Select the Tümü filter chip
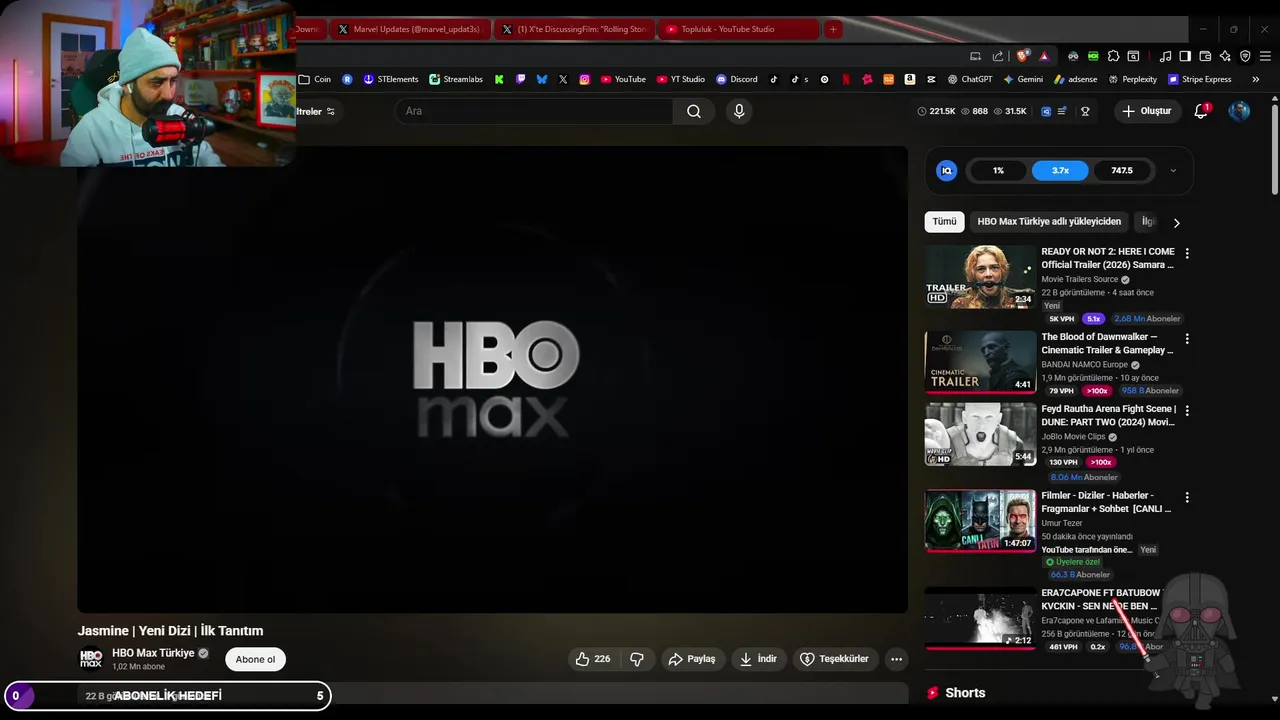The image size is (1280, 720). (944, 222)
